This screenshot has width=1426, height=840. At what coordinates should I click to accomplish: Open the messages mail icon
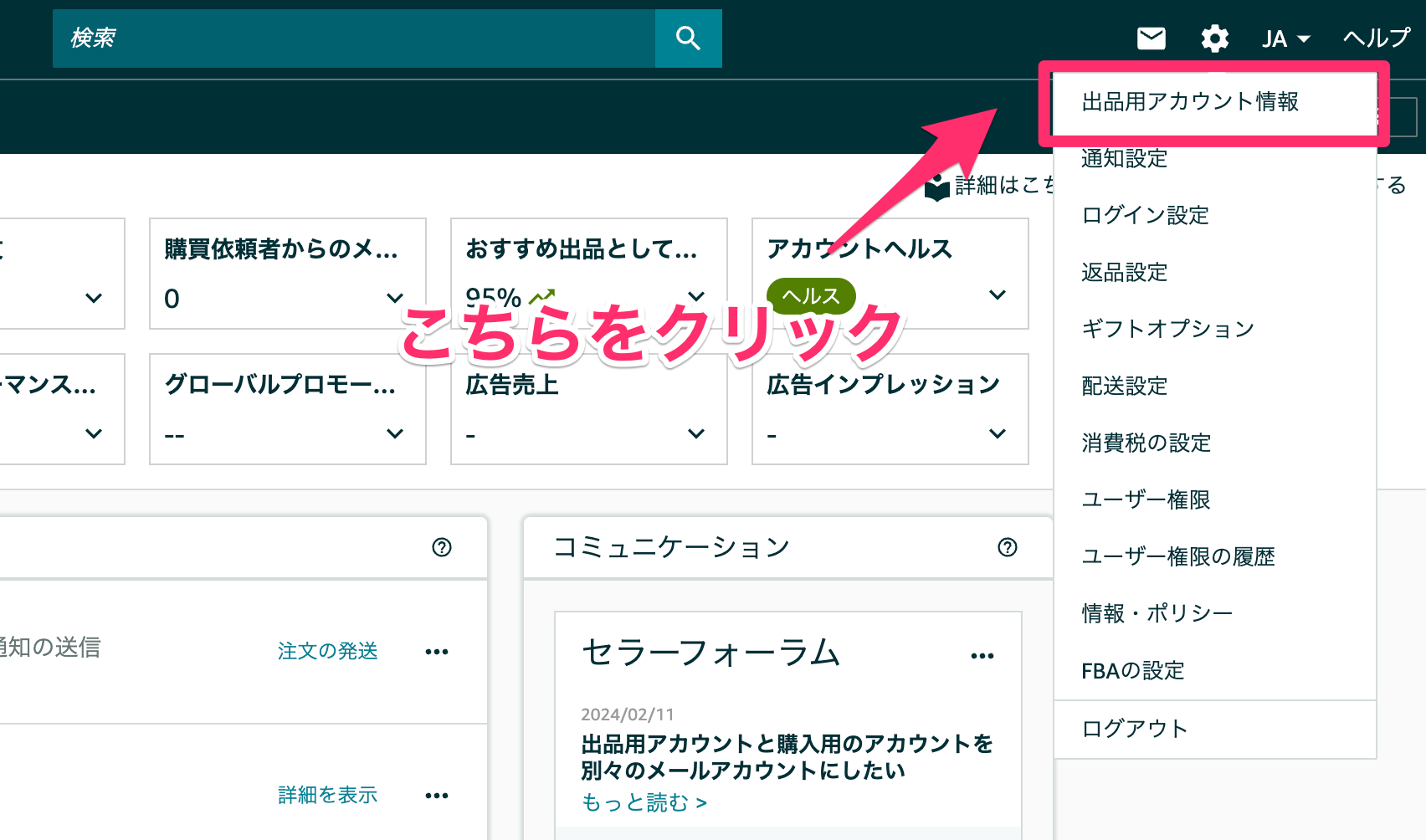[1151, 38]
